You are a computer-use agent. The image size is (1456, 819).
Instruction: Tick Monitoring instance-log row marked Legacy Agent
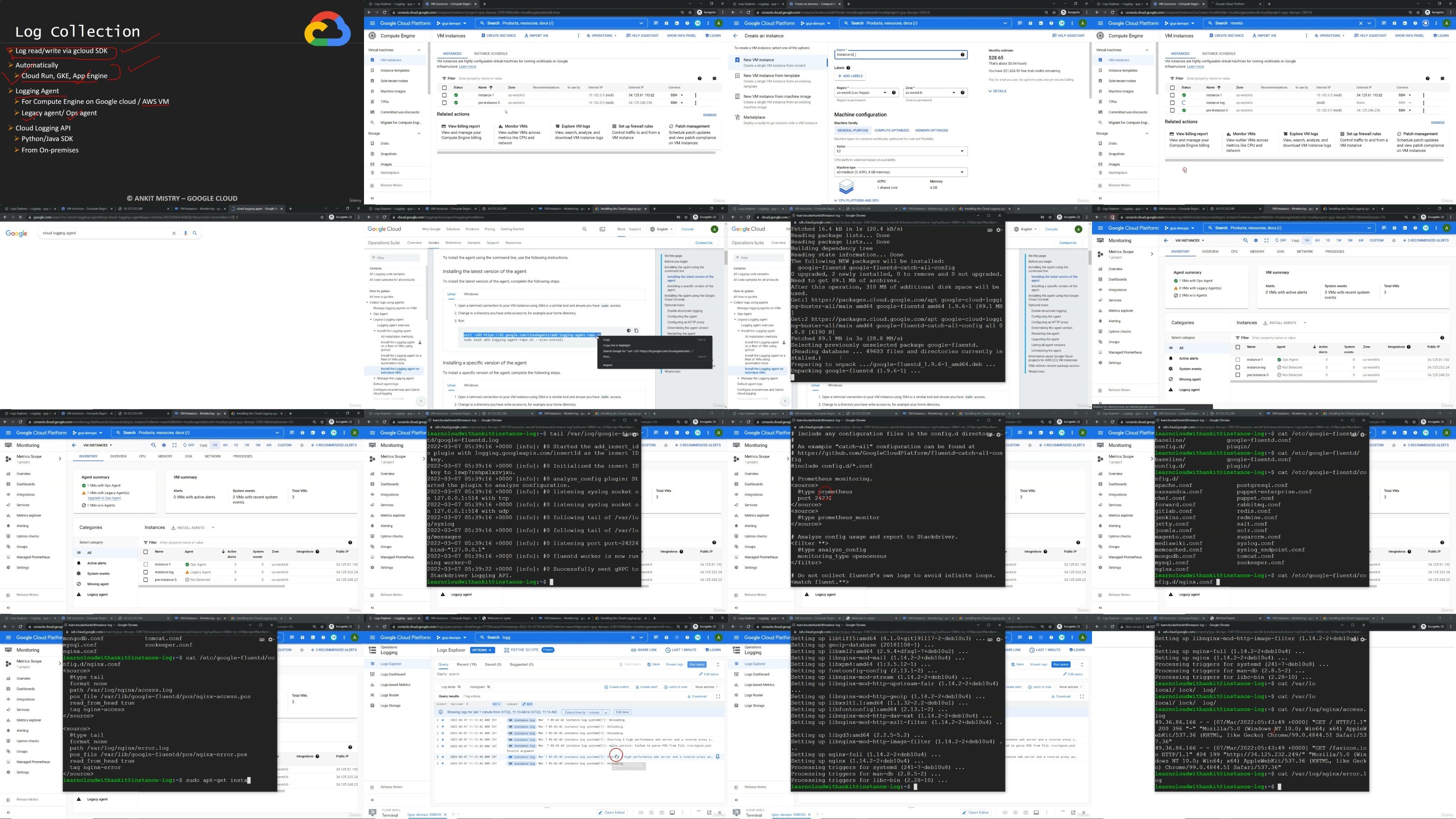coord(146,572)
